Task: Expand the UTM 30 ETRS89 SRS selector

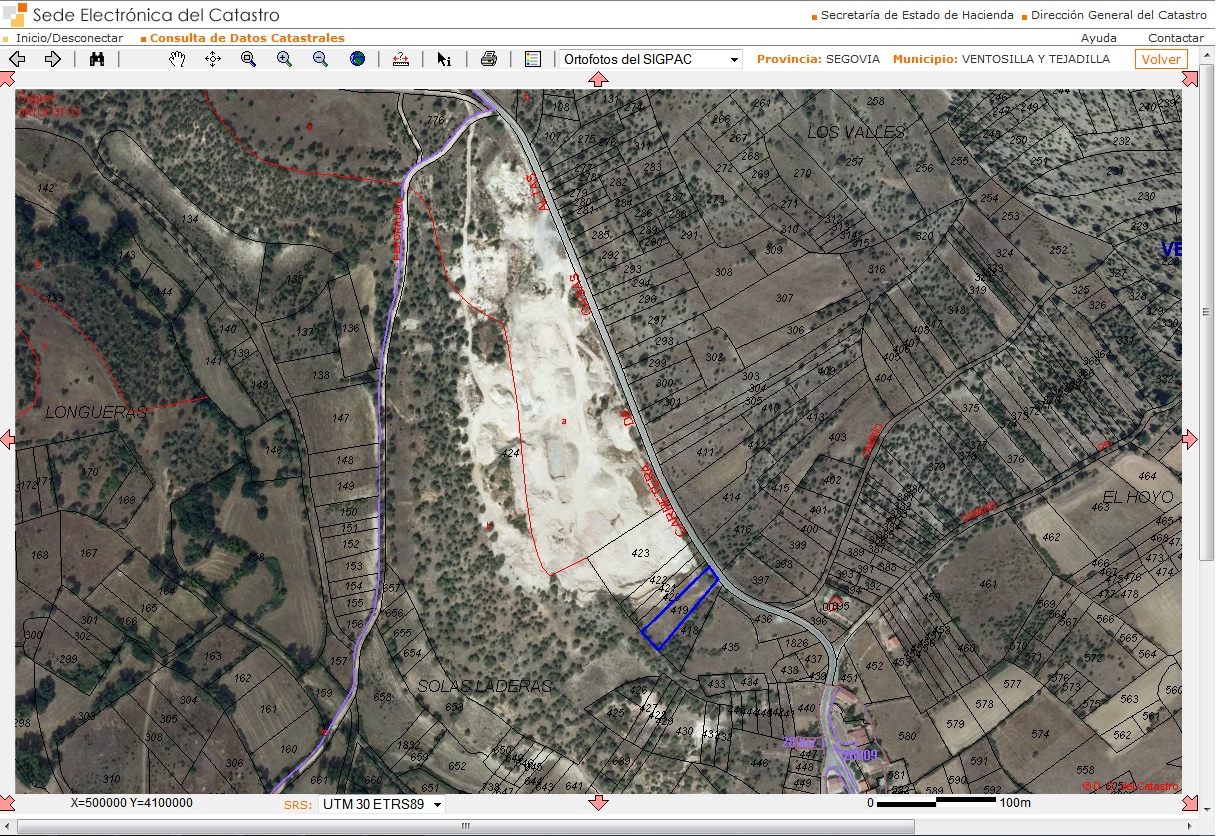Action: click(x=381, y=804)
